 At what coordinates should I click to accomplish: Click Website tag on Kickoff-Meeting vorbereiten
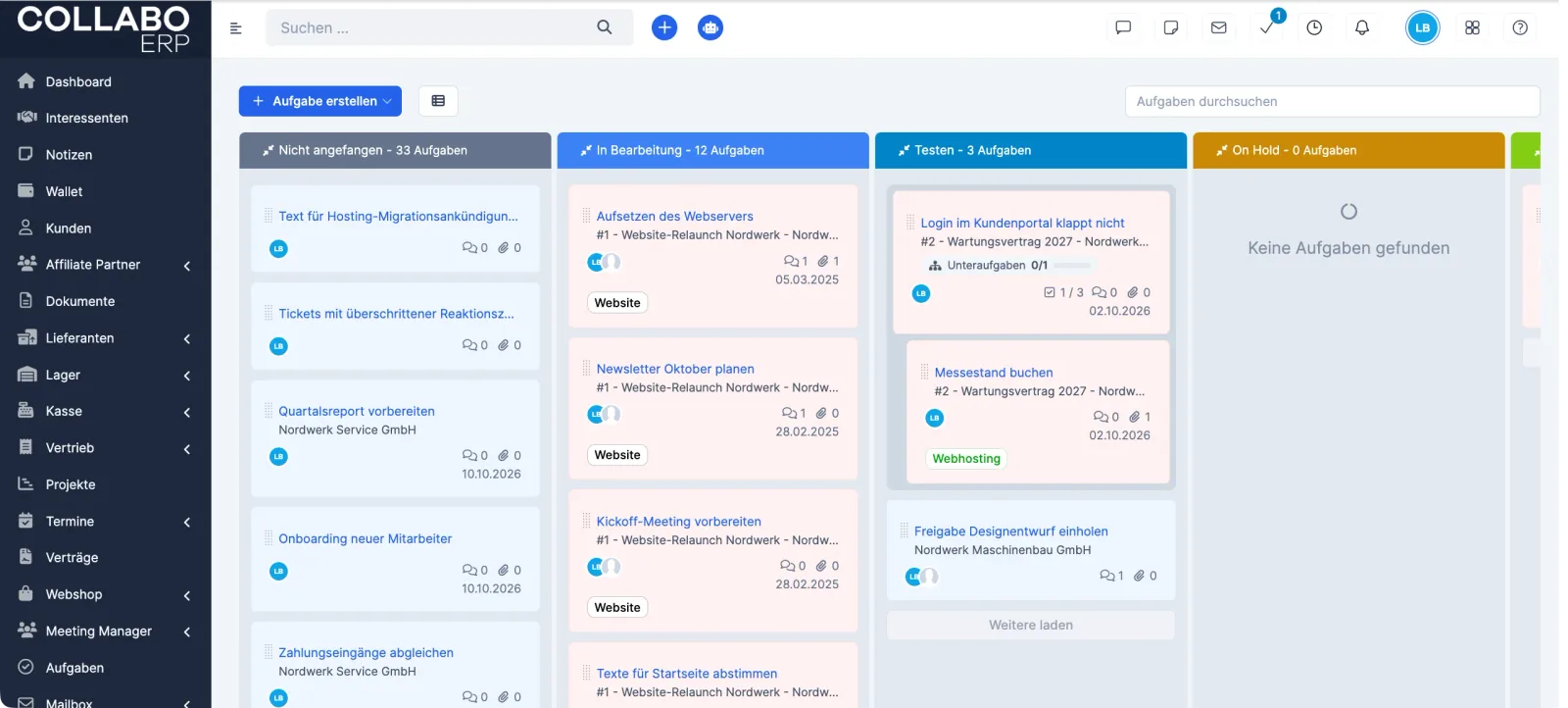(617, 608)
